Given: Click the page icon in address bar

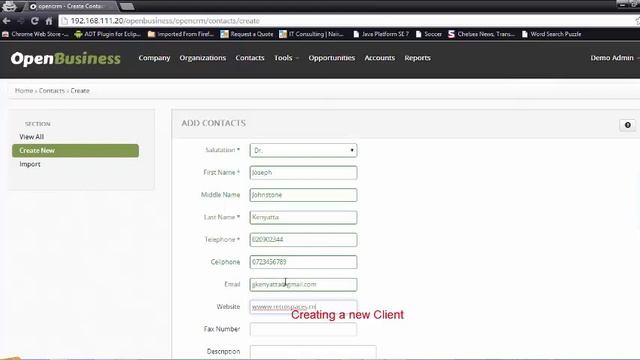Looking at the screenshot, I should 64,21.
